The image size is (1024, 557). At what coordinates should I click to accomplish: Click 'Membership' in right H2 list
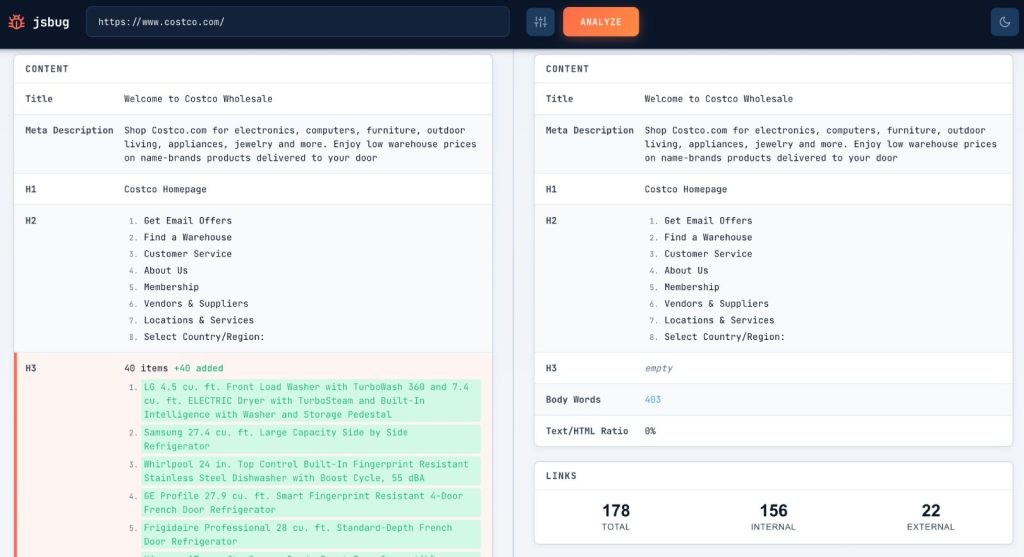tap(692, 287)
